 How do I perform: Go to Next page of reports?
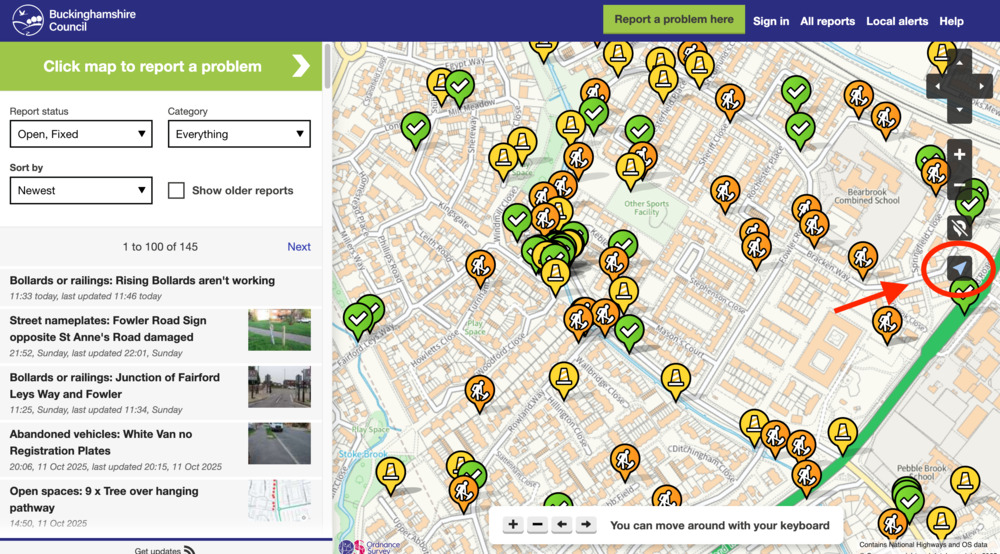coord(299,247)
